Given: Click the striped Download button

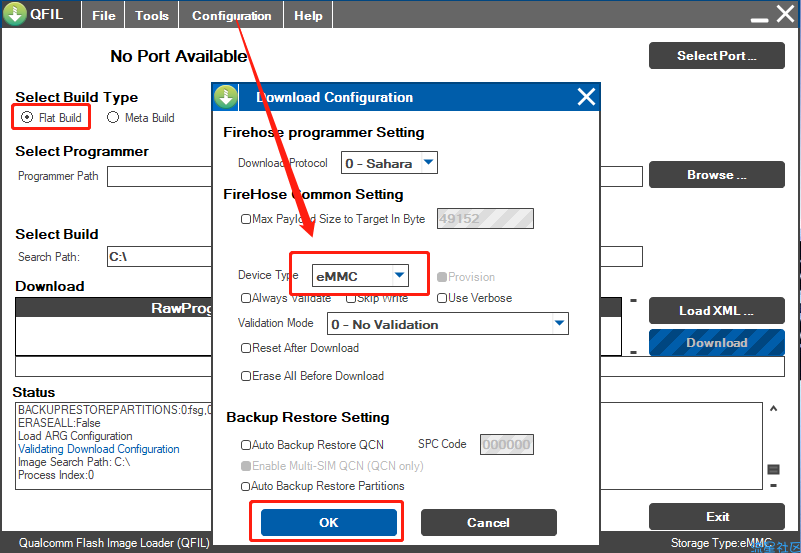Looking at the screenshot, I should (x=717, y=343).
